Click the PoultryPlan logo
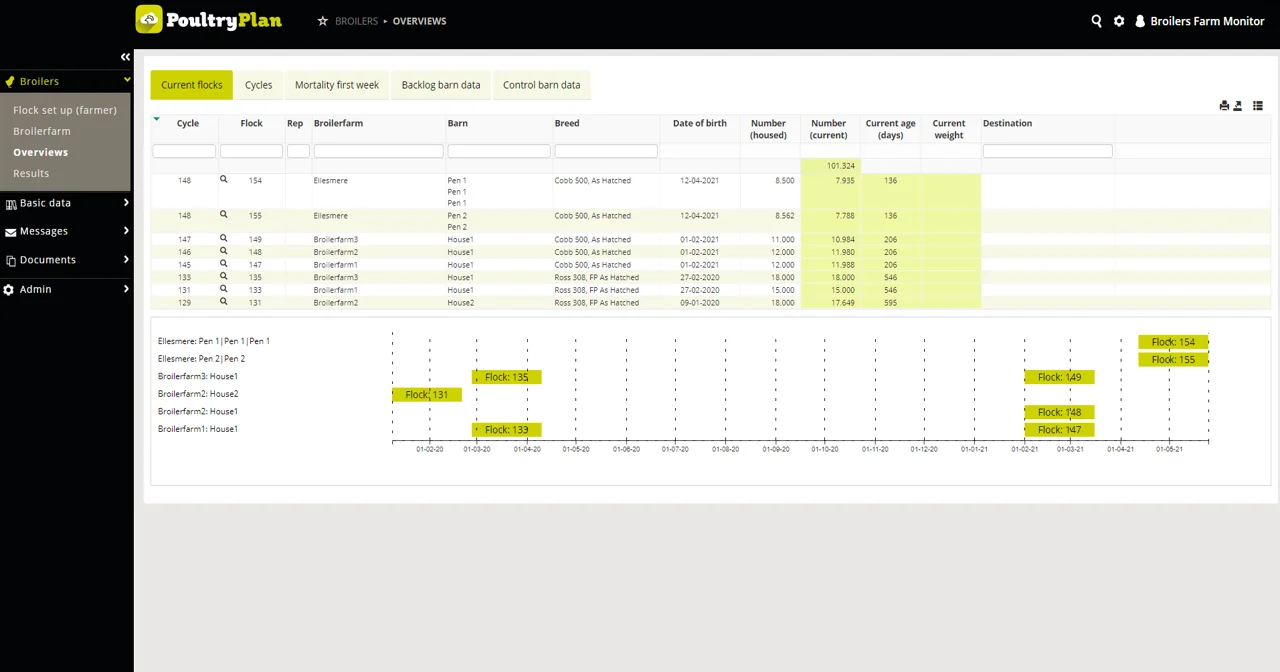 tap(209, 20)
